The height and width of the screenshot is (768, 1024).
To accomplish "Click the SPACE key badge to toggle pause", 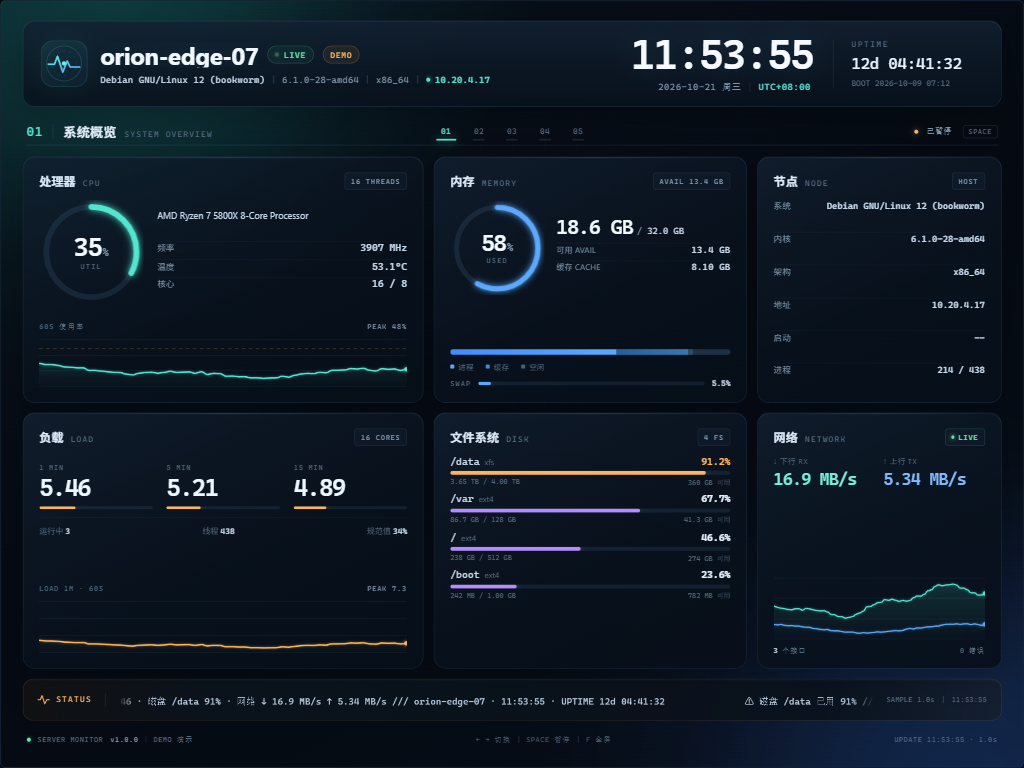I will point(980,132).
